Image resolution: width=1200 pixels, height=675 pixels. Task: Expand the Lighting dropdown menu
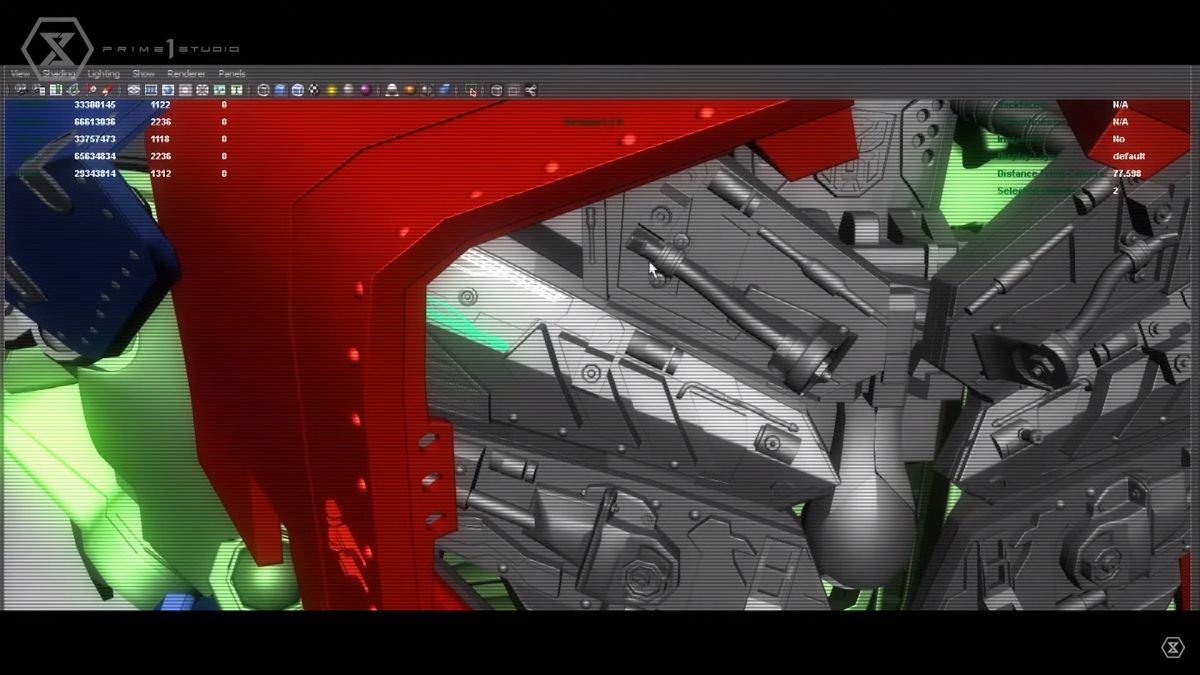click(103, 74)
